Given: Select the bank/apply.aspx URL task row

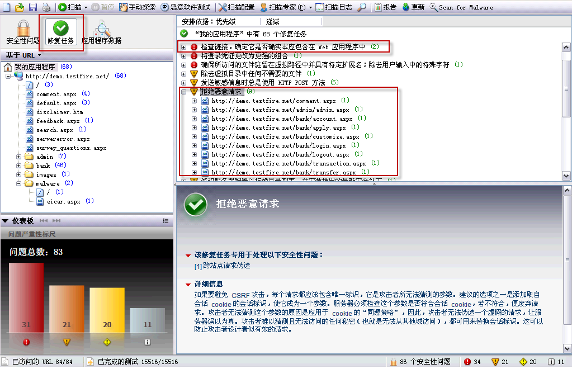Looking at the screenshot, I should (x=279, y=128).
